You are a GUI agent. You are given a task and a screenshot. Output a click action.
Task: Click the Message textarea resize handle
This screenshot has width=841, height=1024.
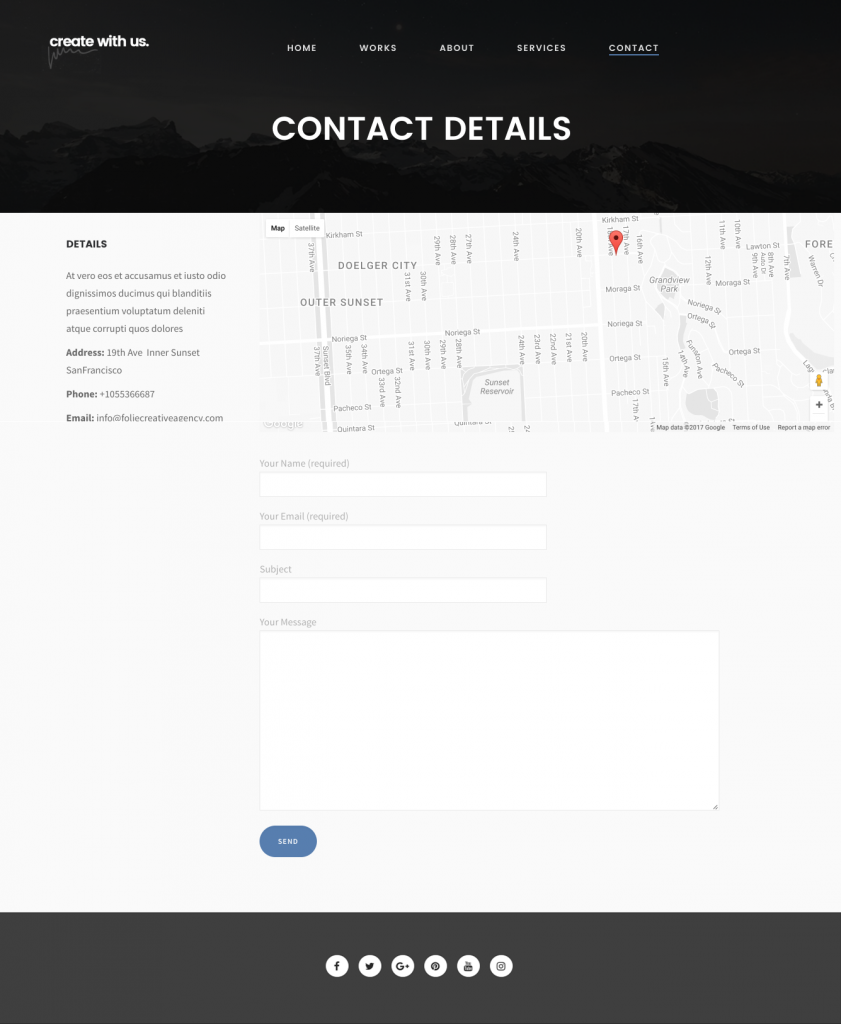(x=715, y=807)
